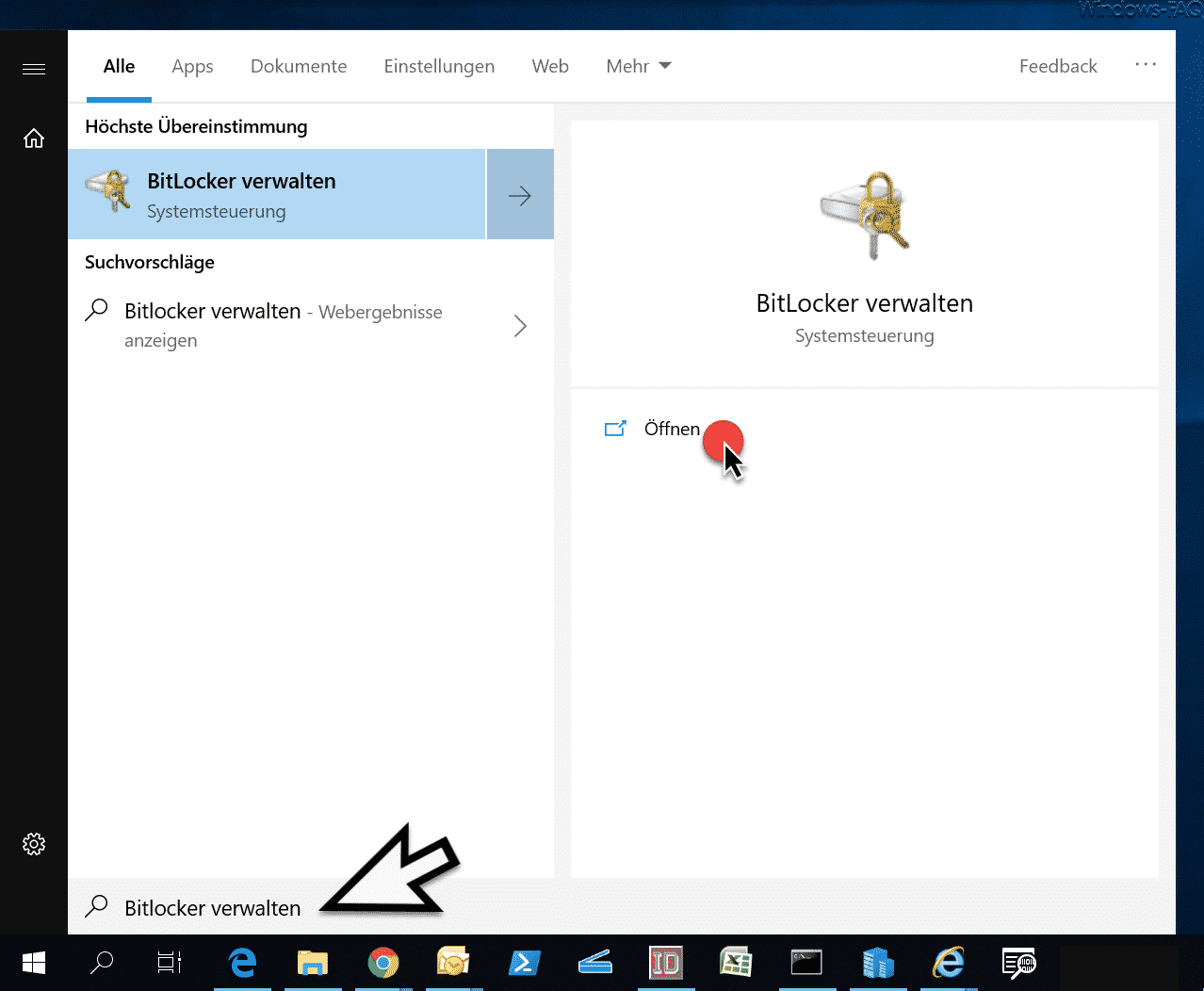Switch to the Apps tab
The image size is (1204, 991).
tap(192, 66)
